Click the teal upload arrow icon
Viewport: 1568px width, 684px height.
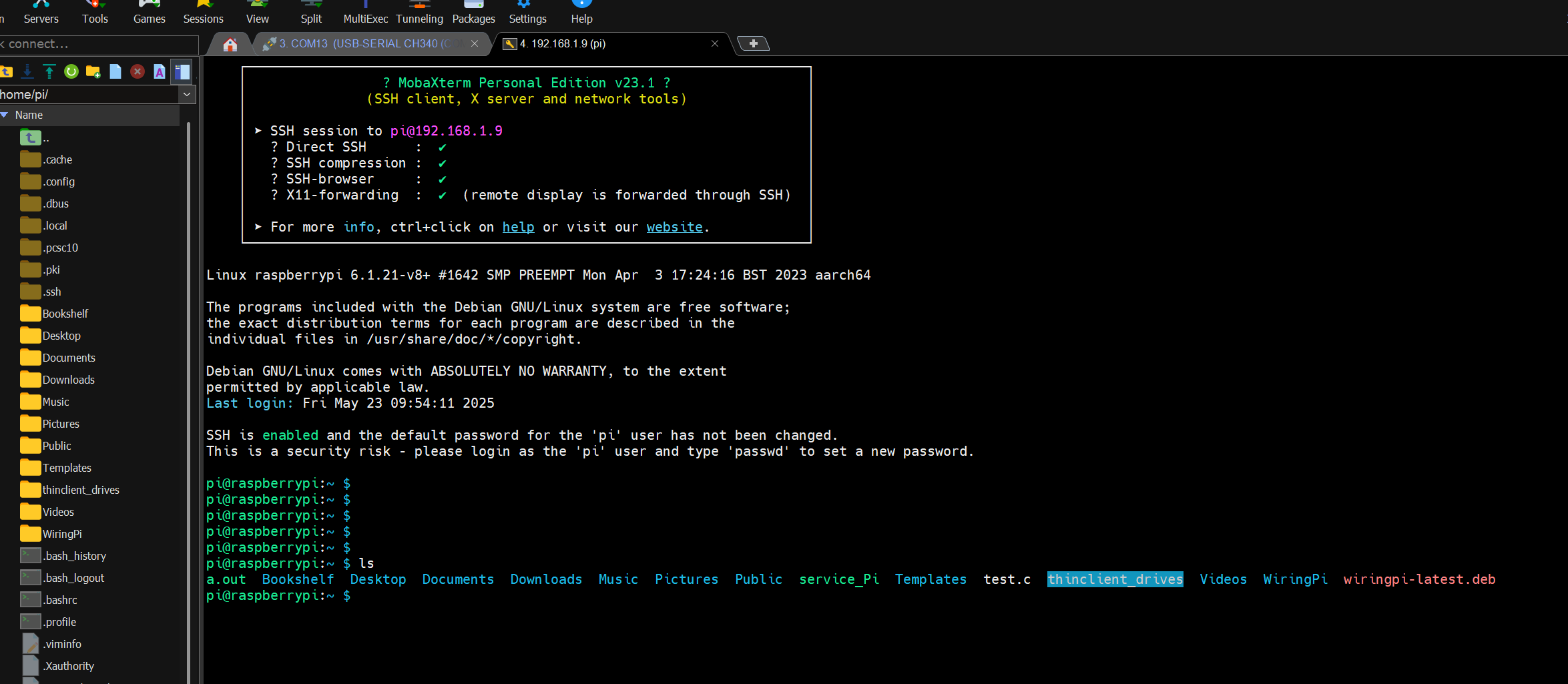[49, 71]
